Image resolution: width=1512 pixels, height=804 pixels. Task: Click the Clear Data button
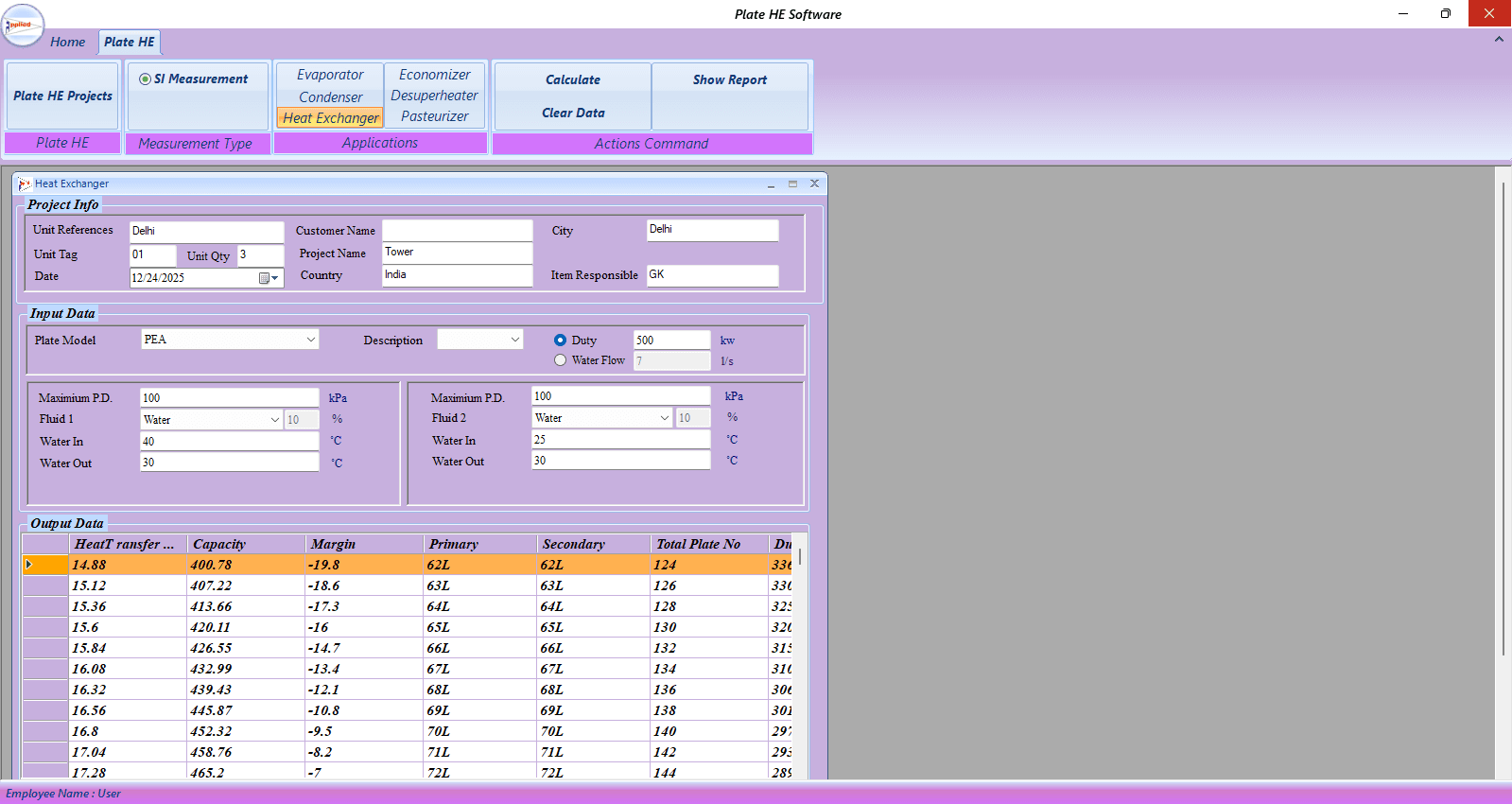point(573,113)
